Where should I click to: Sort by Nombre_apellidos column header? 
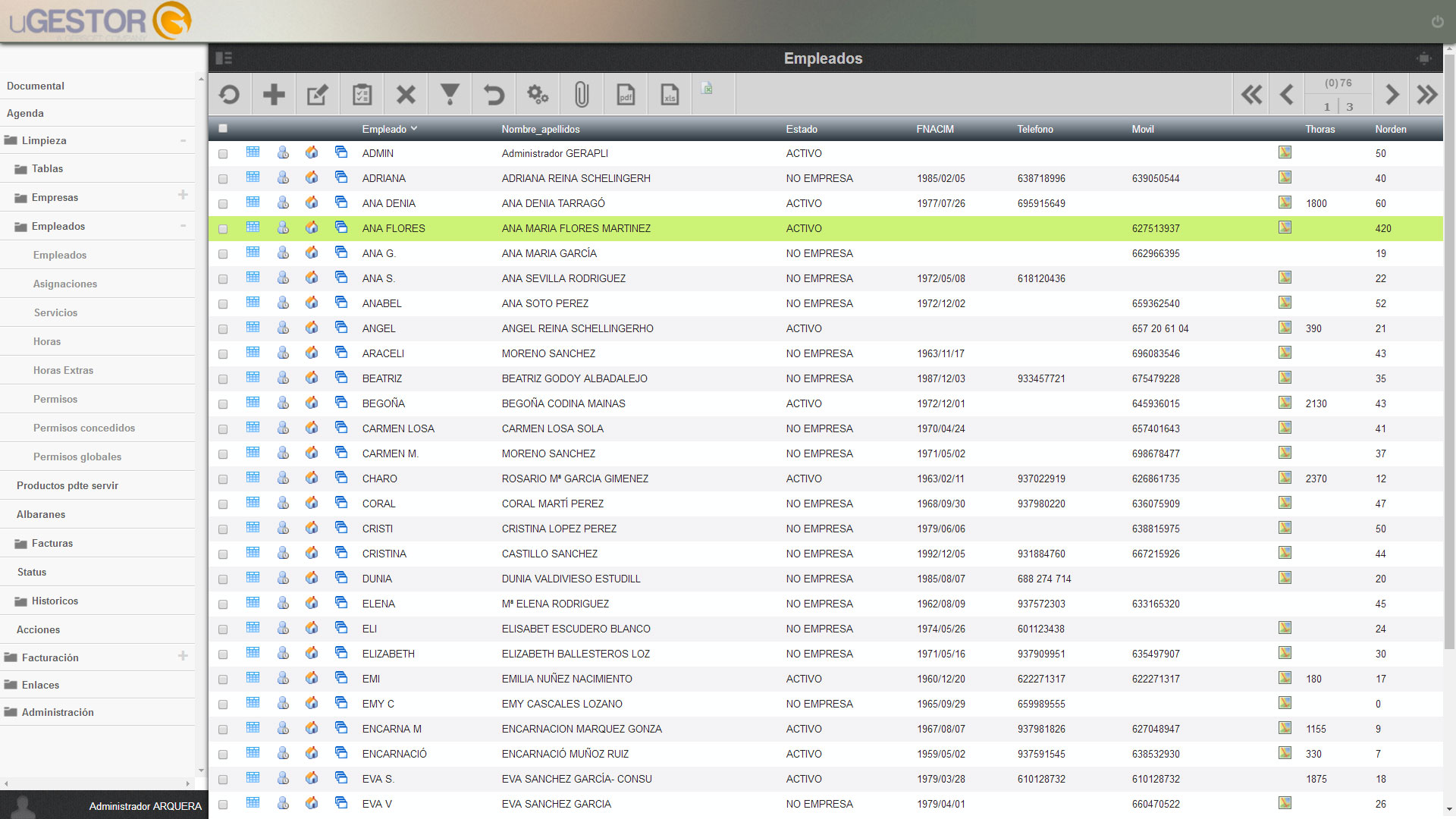click(541, 129)
